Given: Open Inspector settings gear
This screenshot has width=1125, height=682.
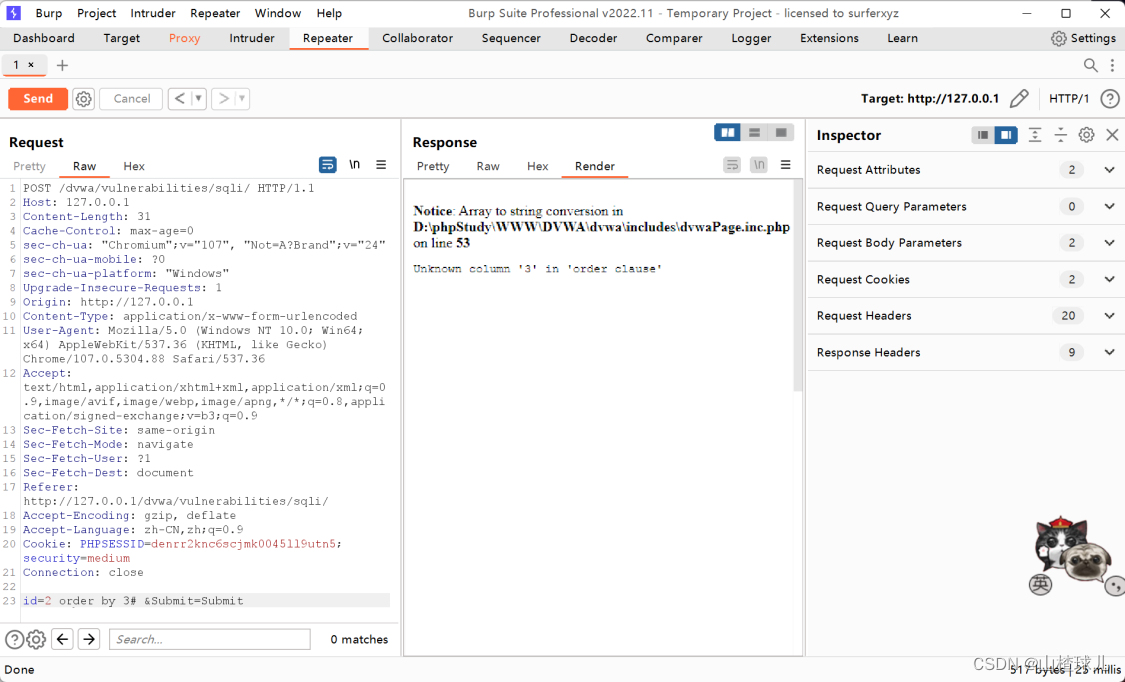Looking at the screenshot, I should [x=1086, y=135].
